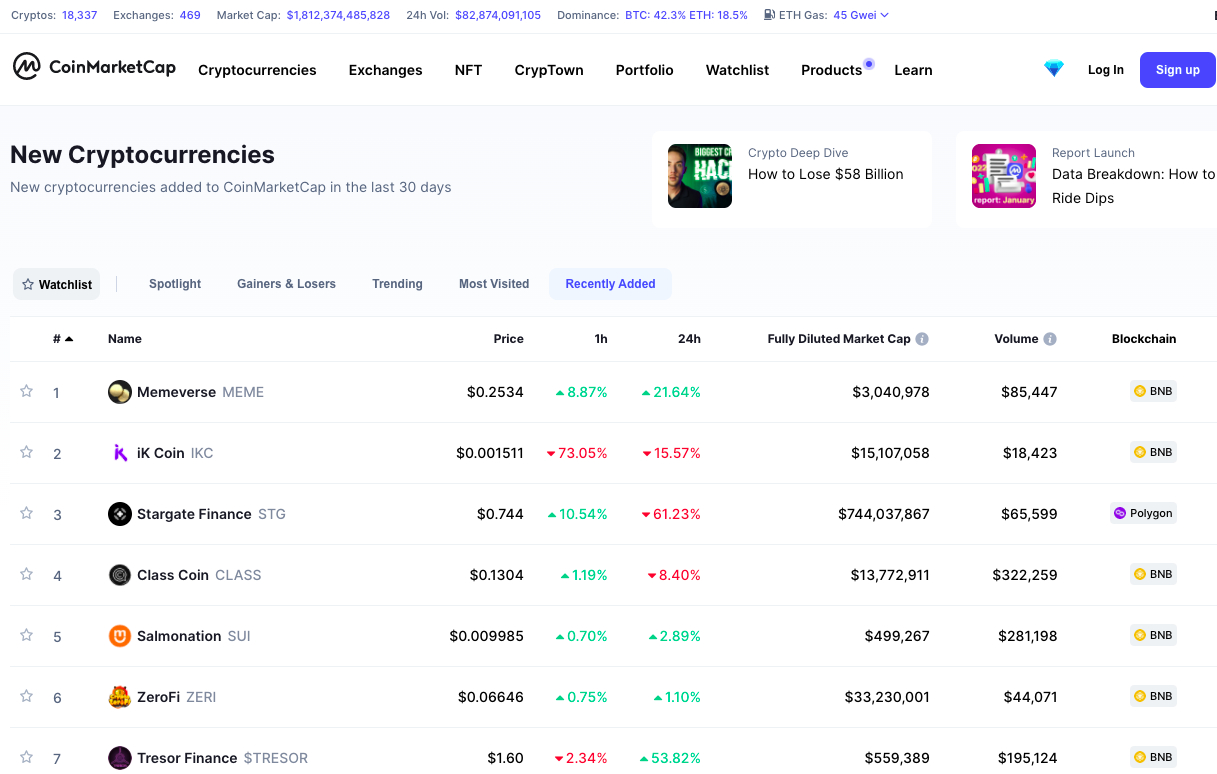Click the iK Coin logo icon

[120, 453]
